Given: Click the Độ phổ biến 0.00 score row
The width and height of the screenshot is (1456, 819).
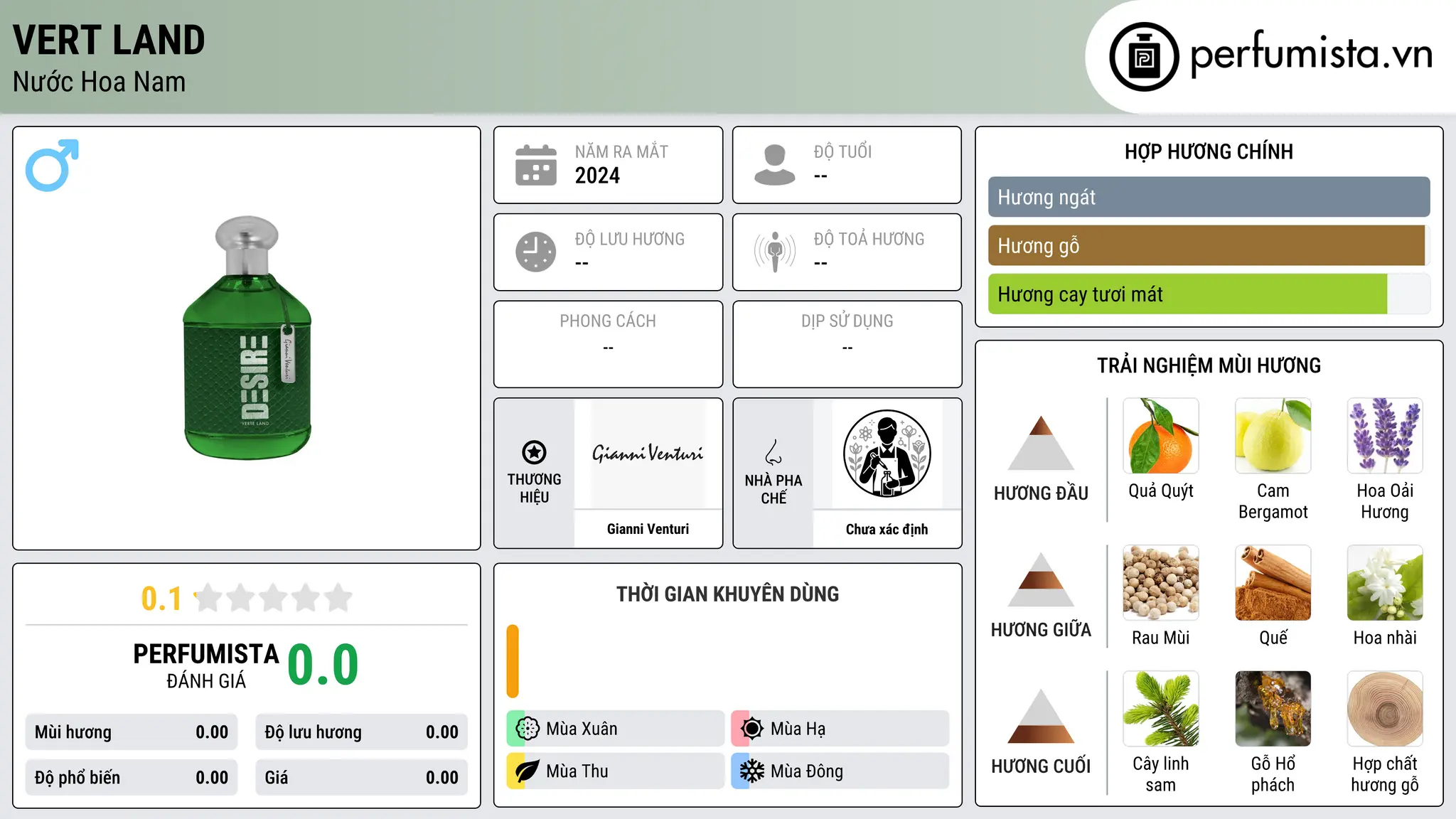Looking at the screenshot, I should (132, 777).
